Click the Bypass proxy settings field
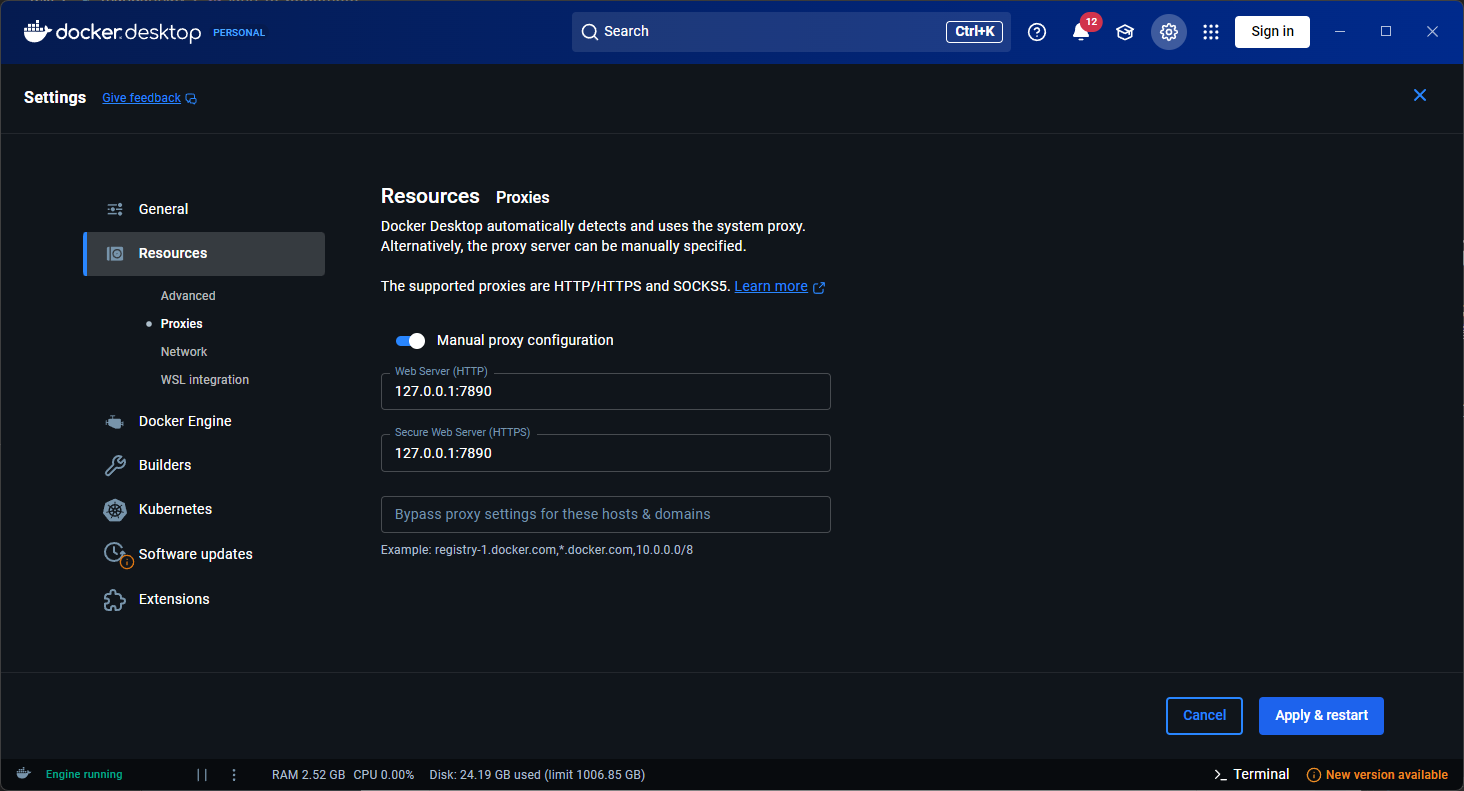Viewport: 1464px width, 791px height. click(x=606, y=515)
